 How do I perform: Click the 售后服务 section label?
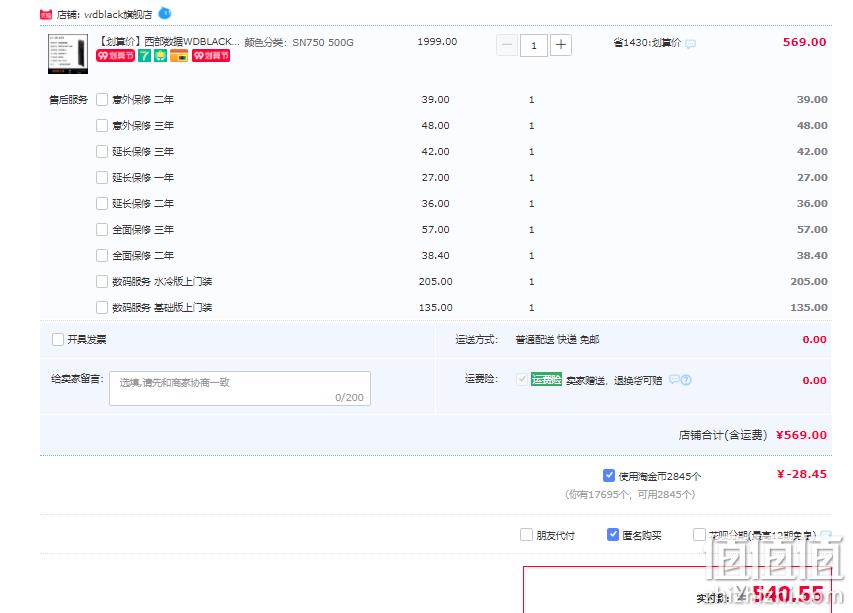(x=68, y=100)
